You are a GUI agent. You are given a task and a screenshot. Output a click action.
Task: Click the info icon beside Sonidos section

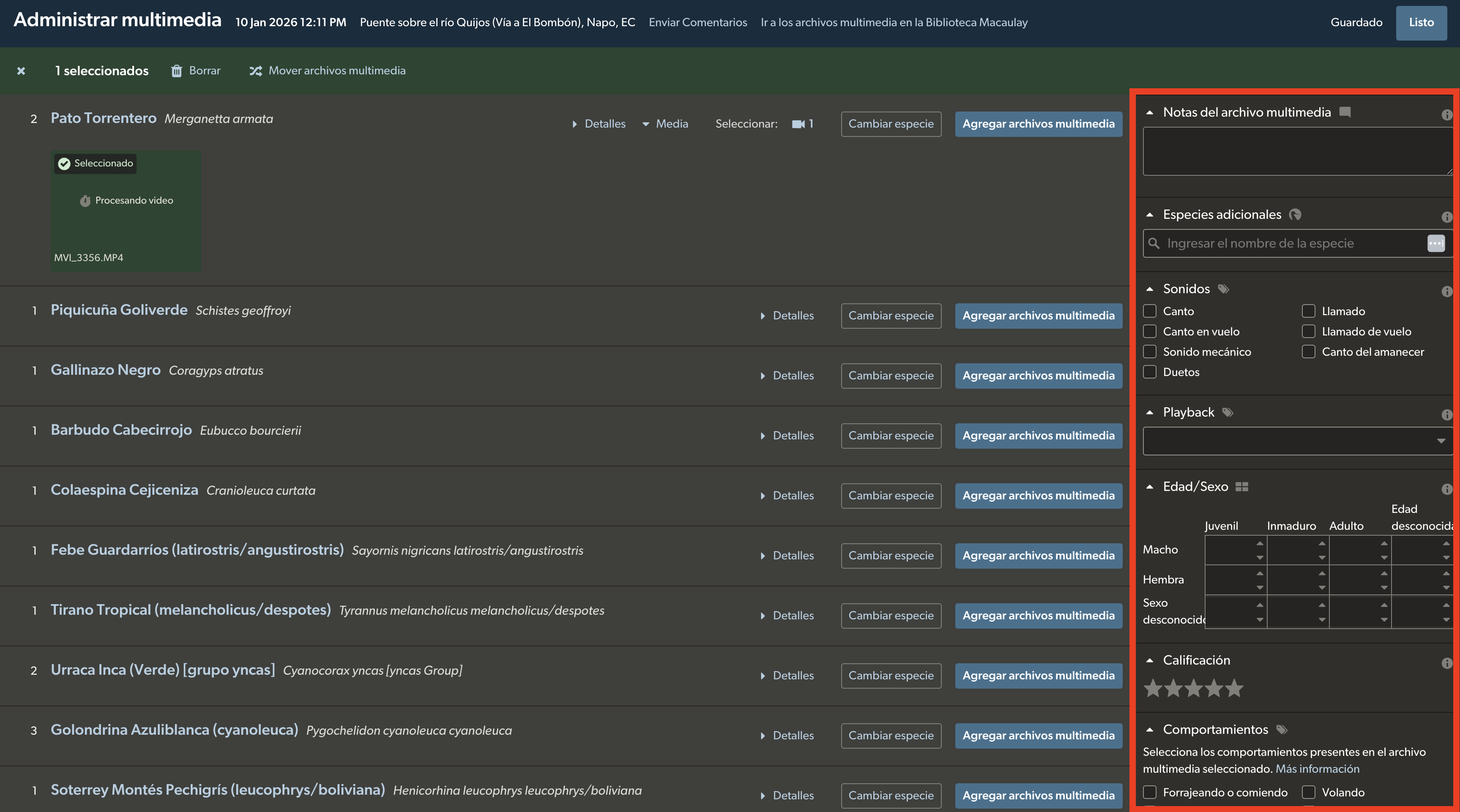tap(1446, 291)
